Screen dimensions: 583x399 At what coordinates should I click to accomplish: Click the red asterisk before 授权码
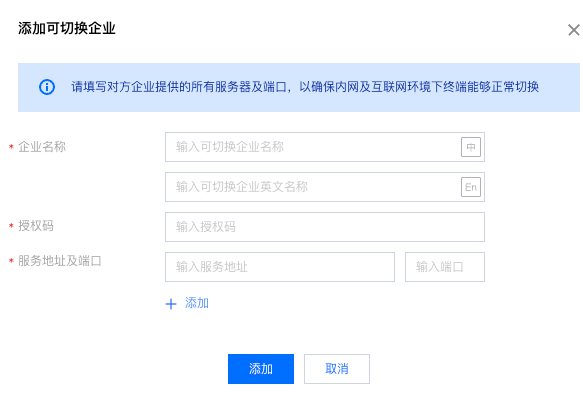click(x=11, y=226)
